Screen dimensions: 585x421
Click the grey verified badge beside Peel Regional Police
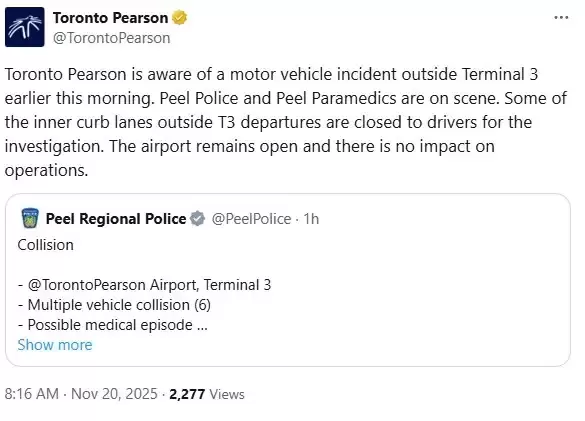[x=197, y=219]
